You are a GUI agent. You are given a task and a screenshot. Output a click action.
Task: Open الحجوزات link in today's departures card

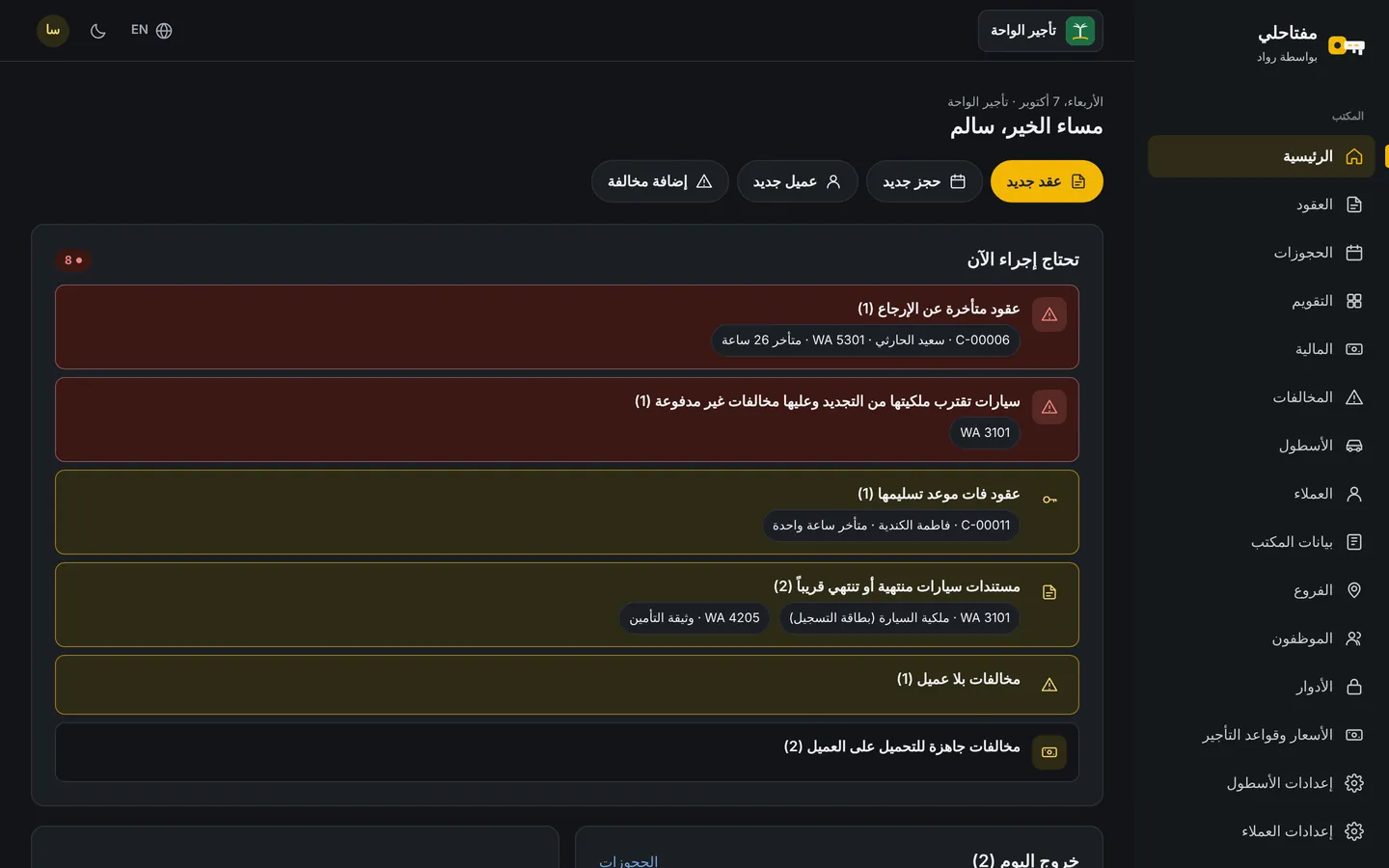[x=628, y=861]
